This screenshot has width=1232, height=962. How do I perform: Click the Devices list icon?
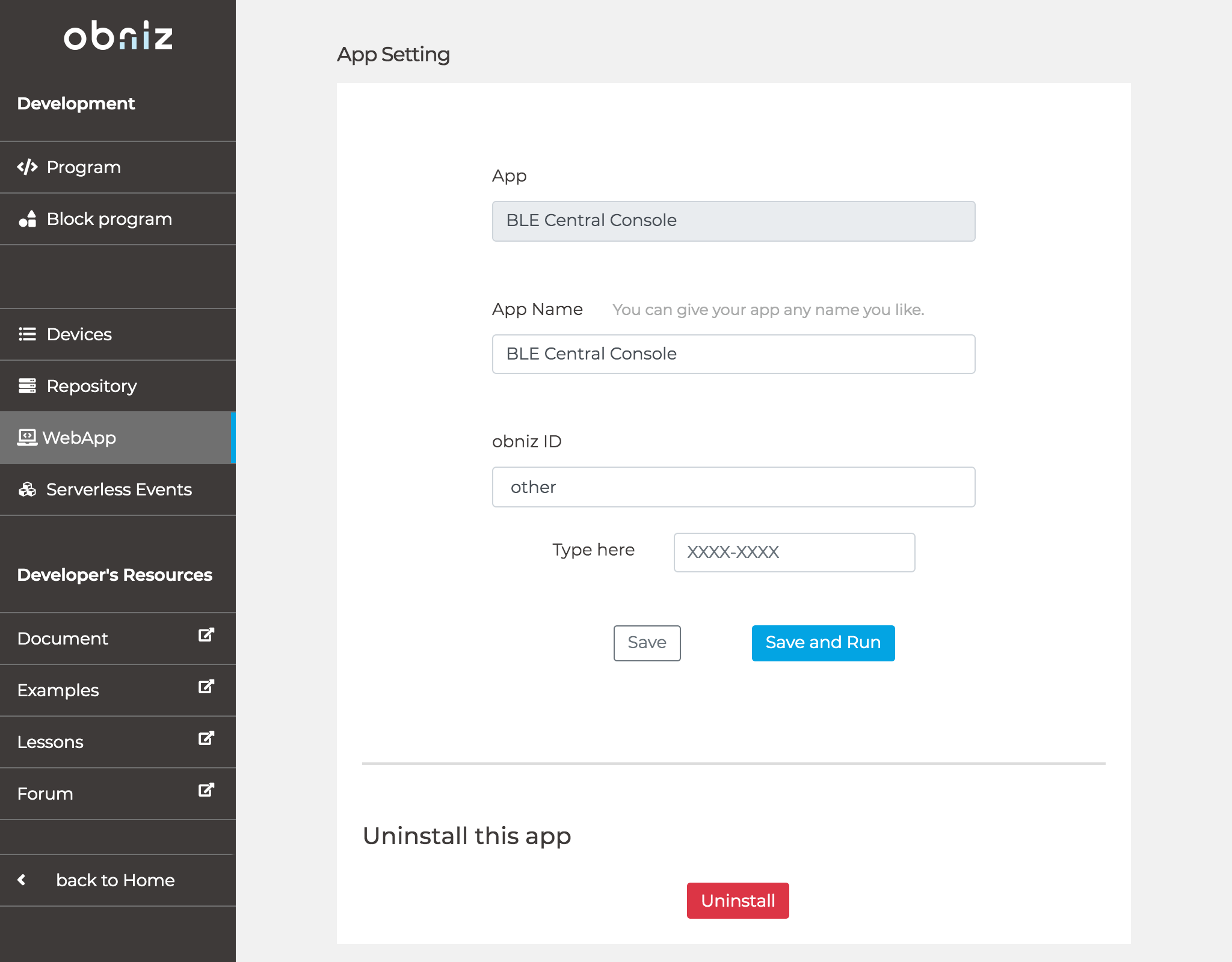pos(27,334)
